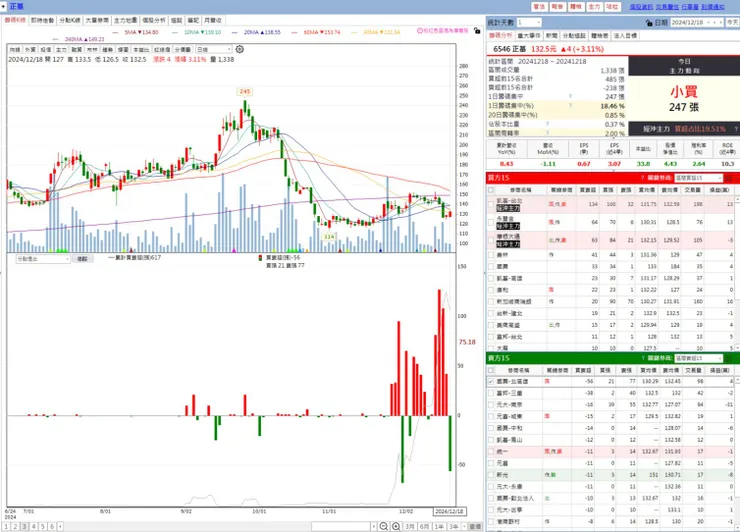This screenshot has width=740, height=532.
Task: Open dropdown arrow after the 3年 button
Action: point(464,526)
